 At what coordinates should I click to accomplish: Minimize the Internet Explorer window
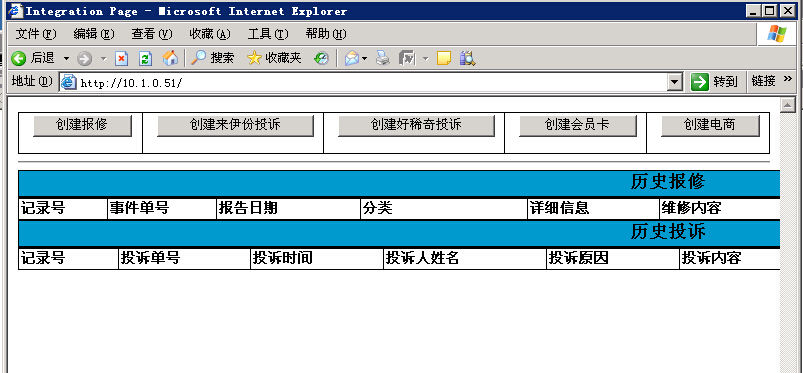tap(754, 11)
